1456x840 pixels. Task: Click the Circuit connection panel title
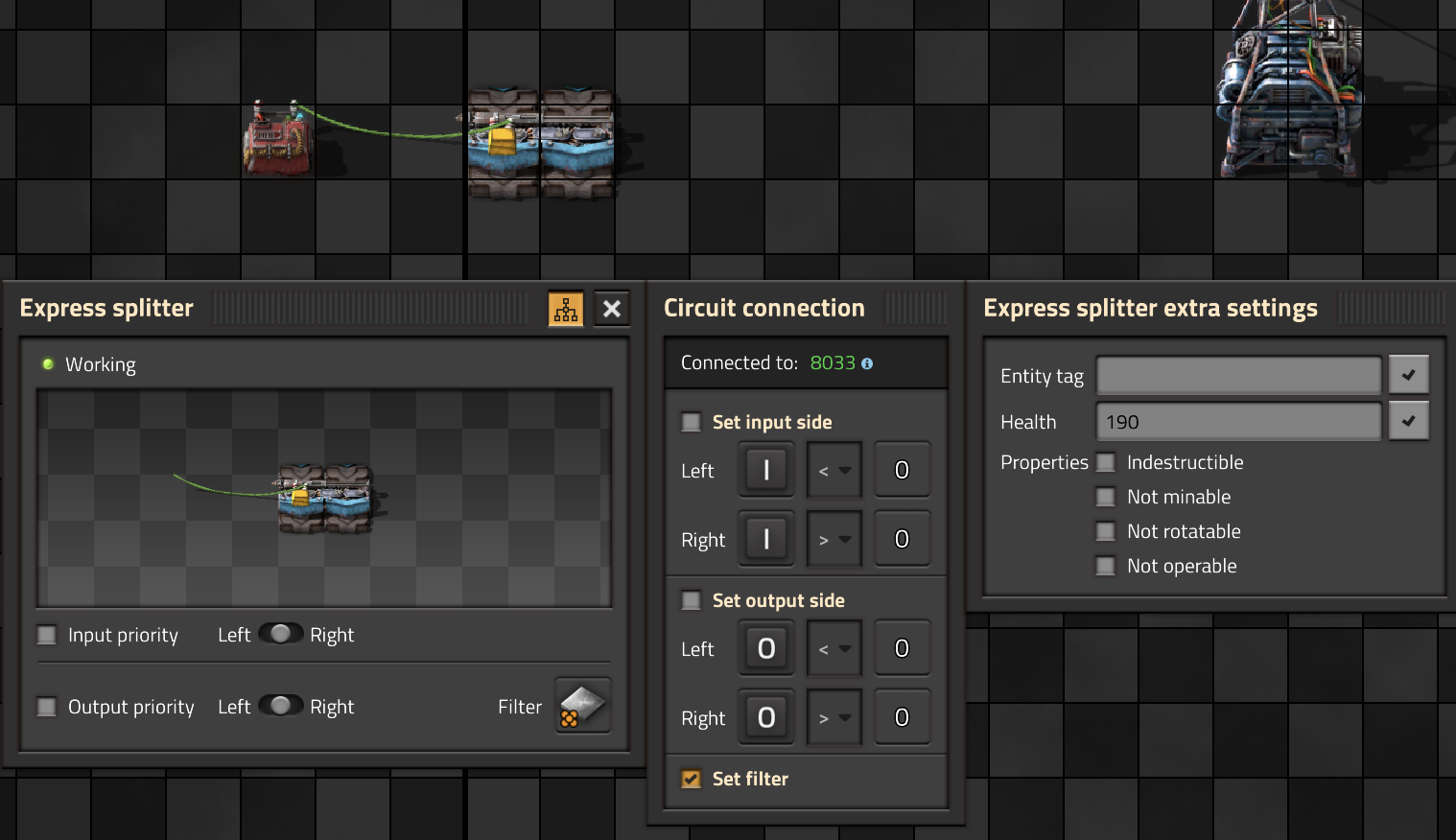764,308
